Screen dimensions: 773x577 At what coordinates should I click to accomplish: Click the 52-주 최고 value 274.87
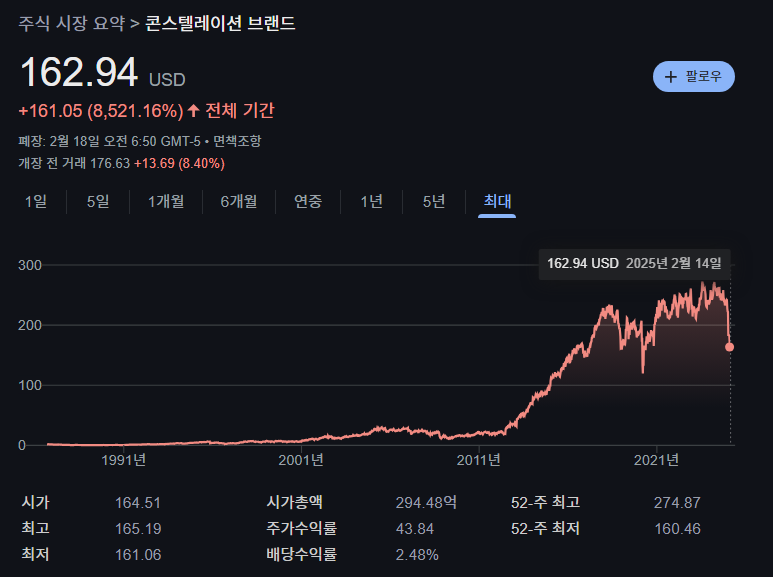click(x=677, y=503)
